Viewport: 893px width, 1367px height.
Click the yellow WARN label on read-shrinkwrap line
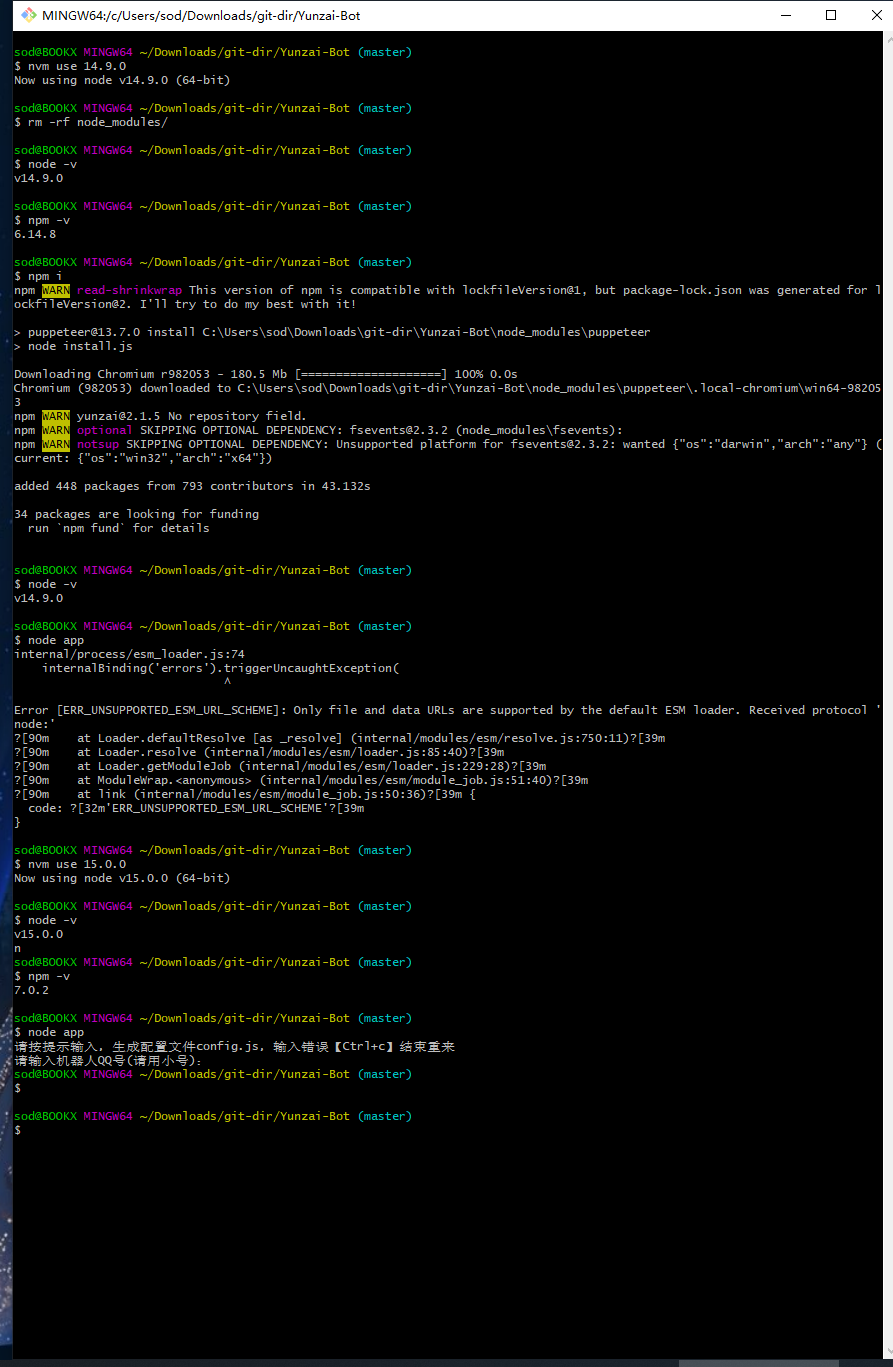coord(54,289)
